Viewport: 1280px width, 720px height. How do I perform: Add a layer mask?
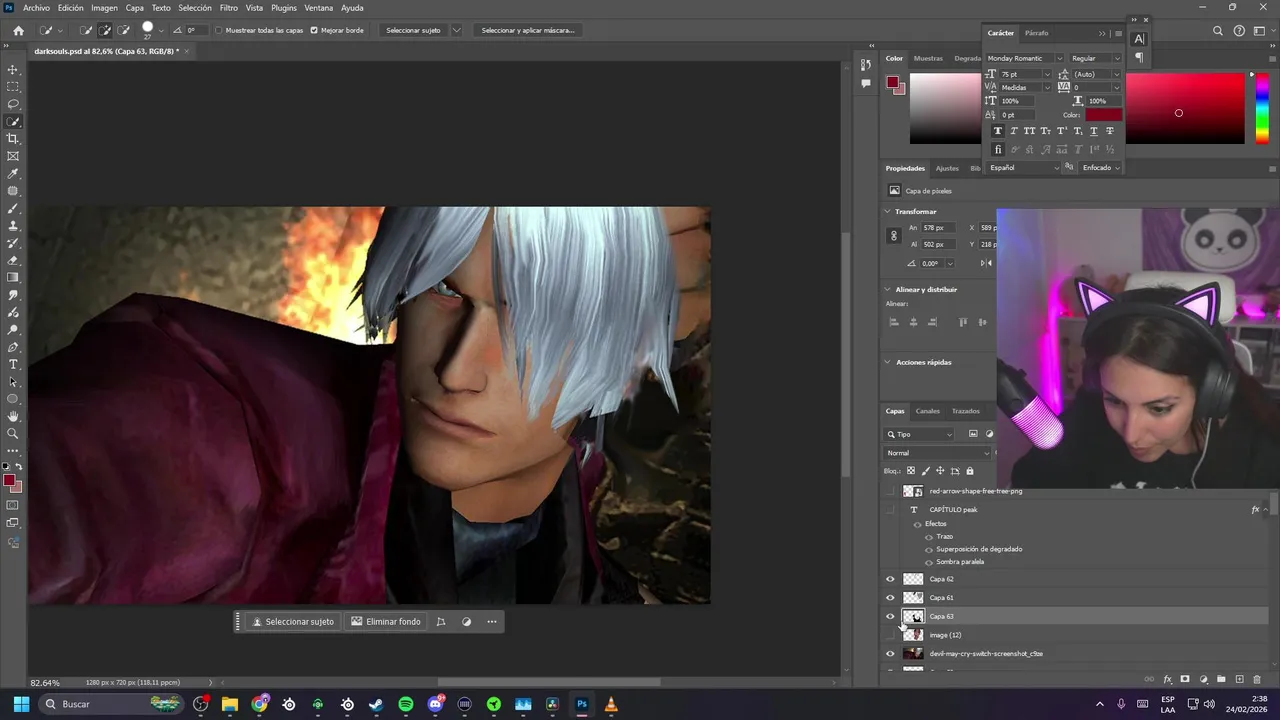click(1185, 680)
